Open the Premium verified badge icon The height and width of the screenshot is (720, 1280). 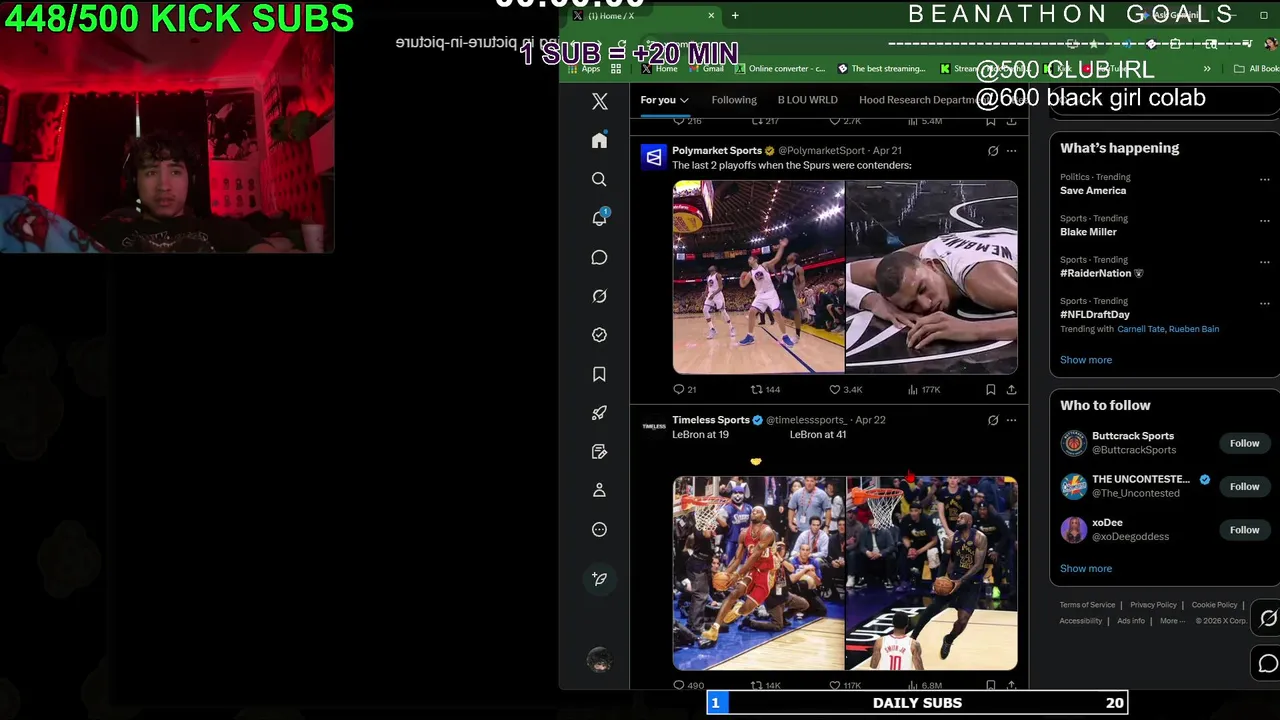[599, 335]
